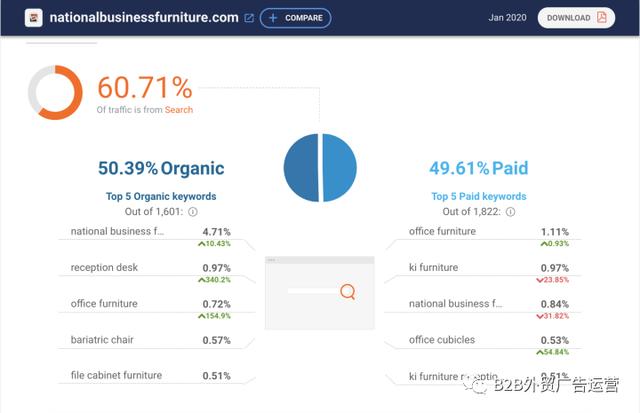This screenshot has width=640, height=413.
Task: Click the green 154.9% change indicator
Action: [x=214, y=316]
